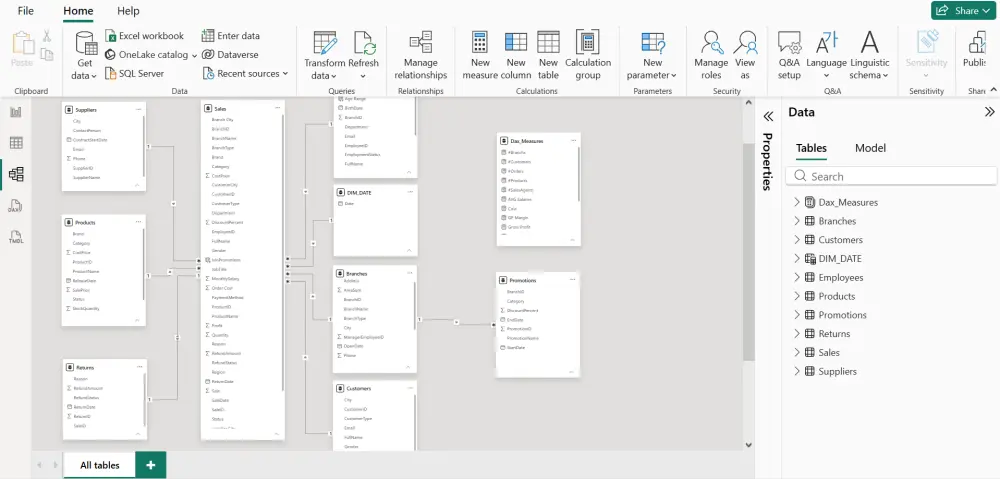Select the All tables layout tab
The height and width of the screenshot is (479, 1000).
click(x=99, y=465)
